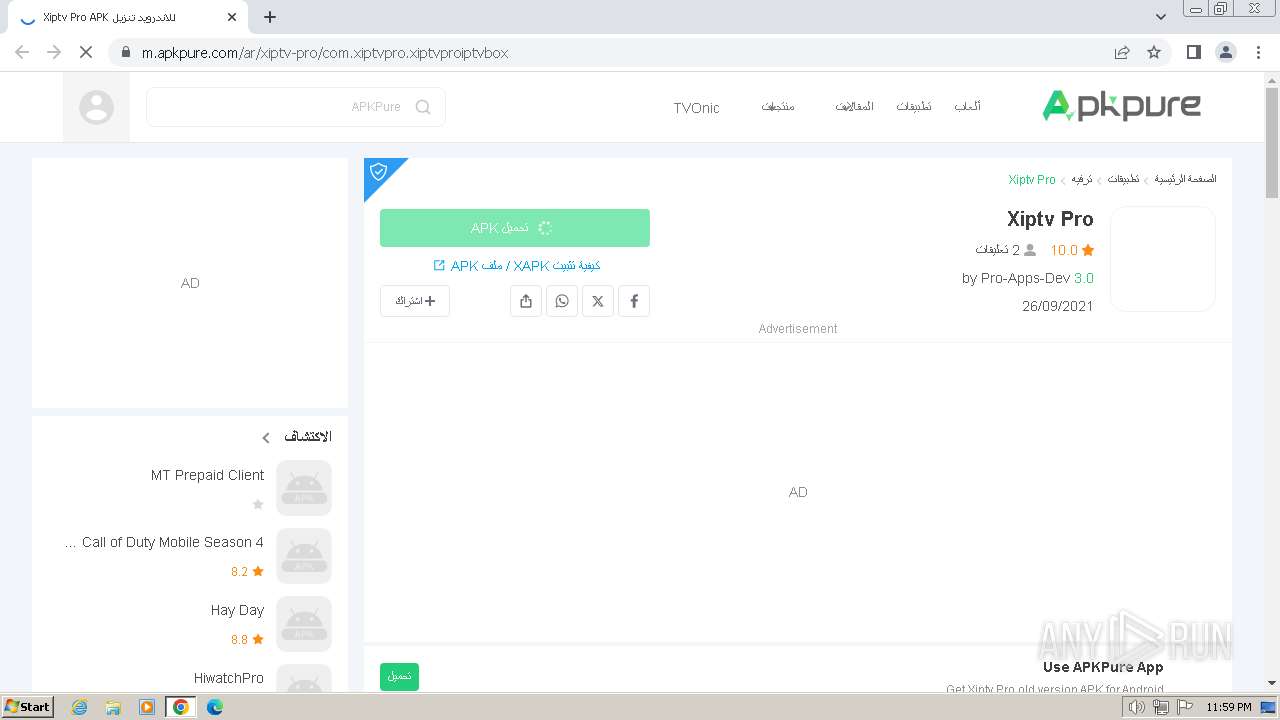Screen dimensions: 1280x720
Task: Click the Xiptv Pro app icon placeholder
Action: (x=1163, y=259)
